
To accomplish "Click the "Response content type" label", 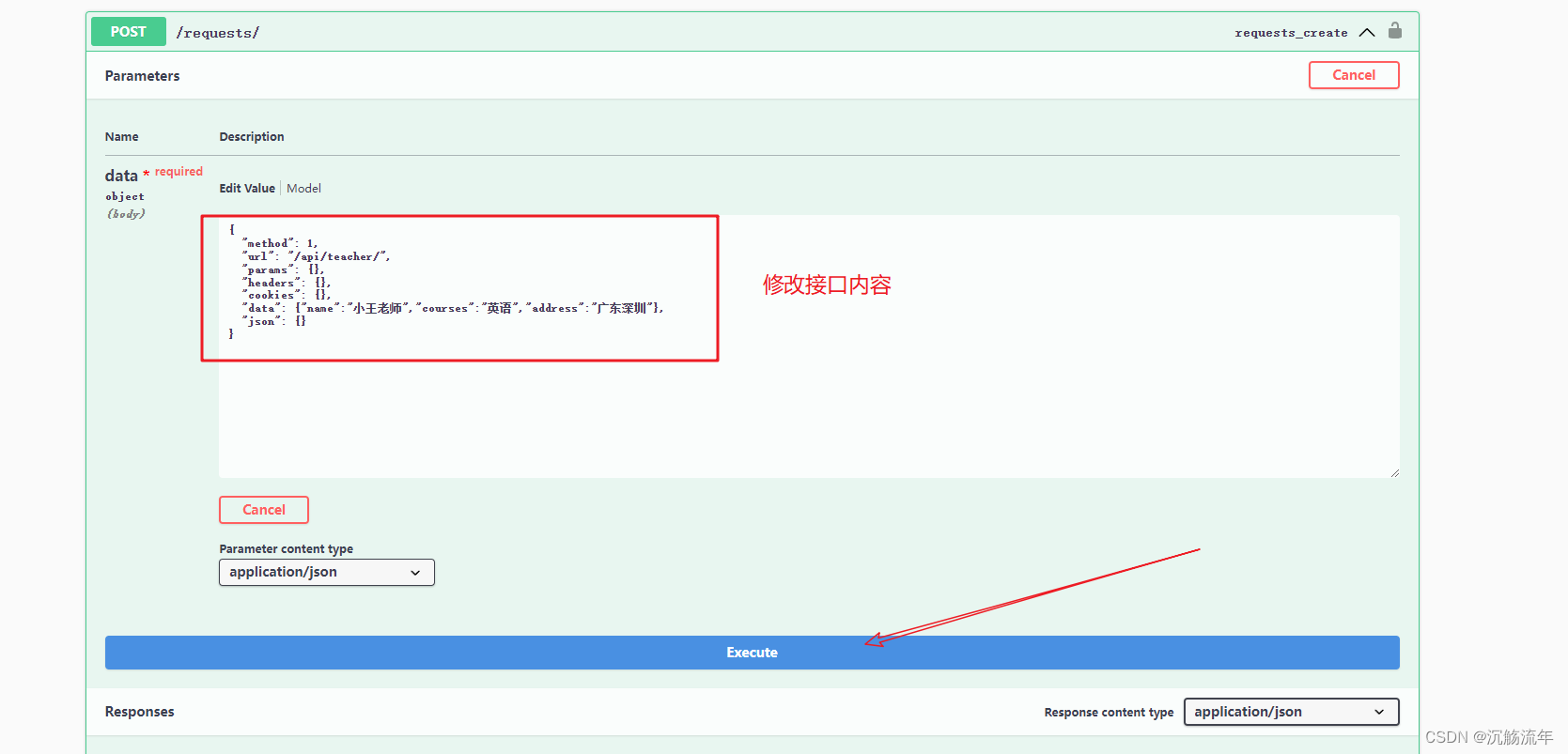I will (1109, 713).
